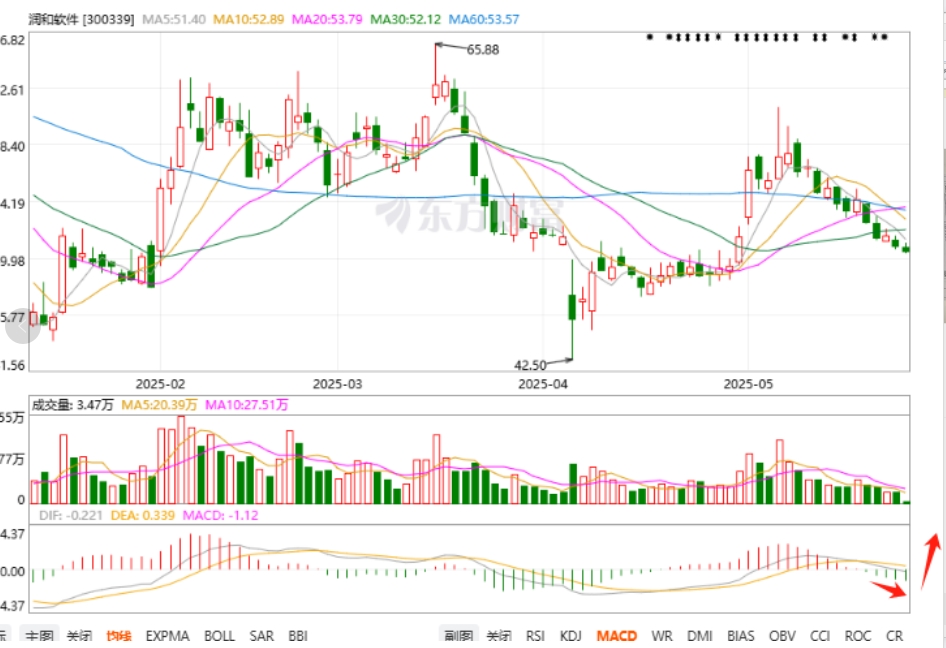Select the WR sub-chart indicator
The height and width of the screenshot is (648, 946).
(x=662, y=636)
